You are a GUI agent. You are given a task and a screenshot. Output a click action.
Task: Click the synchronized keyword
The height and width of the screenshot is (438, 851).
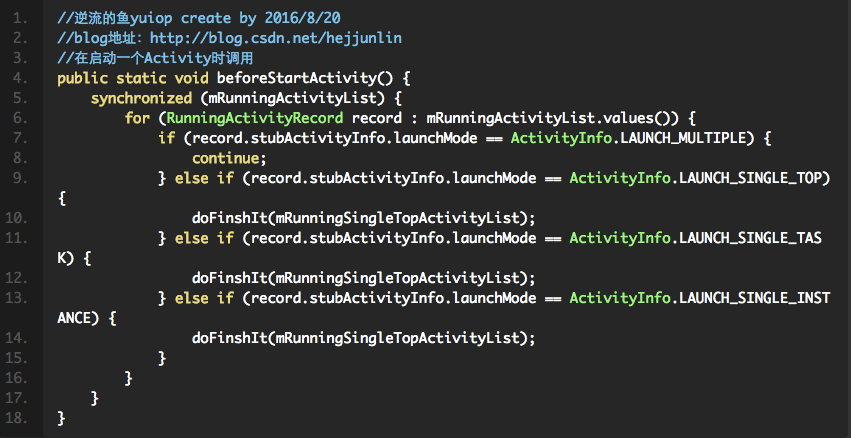point(140,97)
